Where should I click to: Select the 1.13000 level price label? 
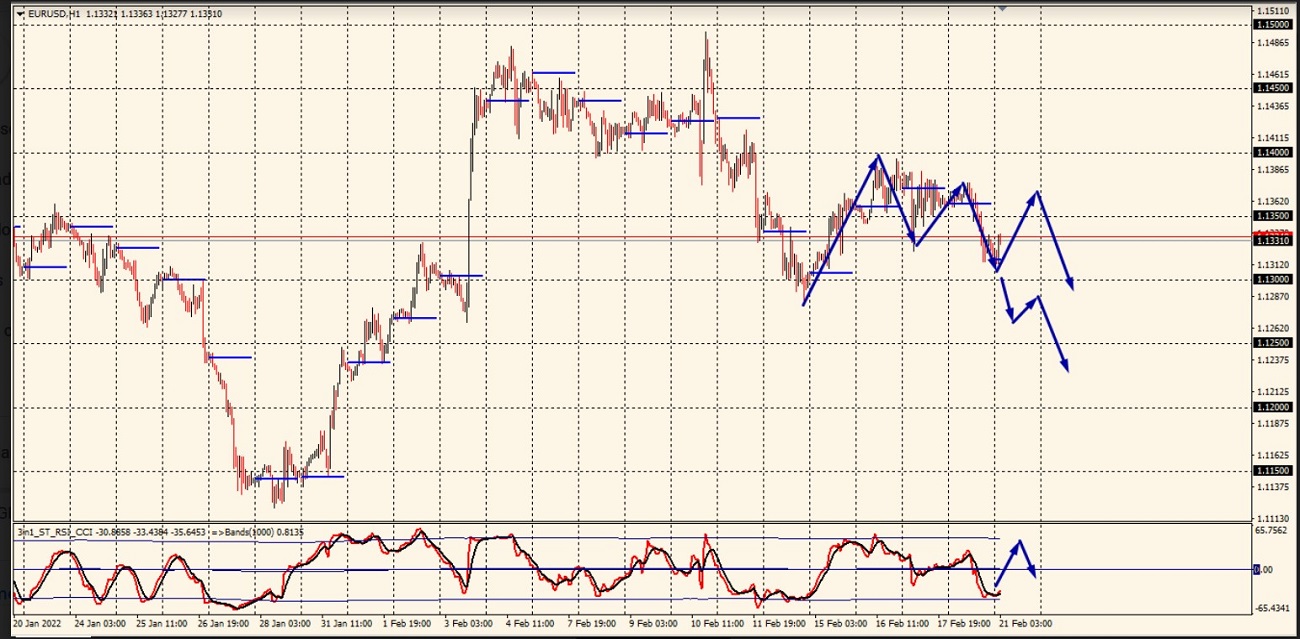pyautogui.click(x=1272, y=279)
